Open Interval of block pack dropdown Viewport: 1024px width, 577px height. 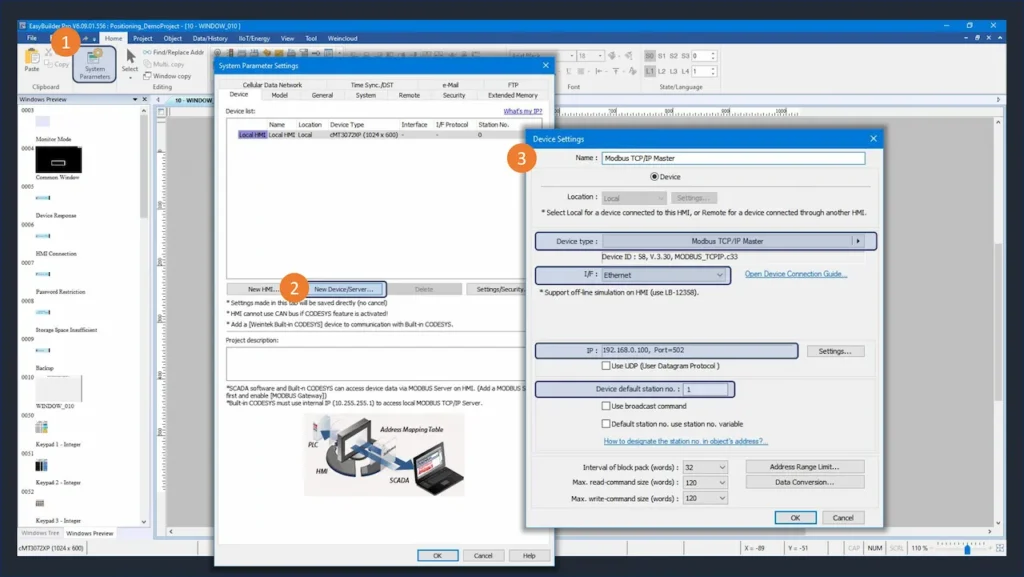point(721,467)
